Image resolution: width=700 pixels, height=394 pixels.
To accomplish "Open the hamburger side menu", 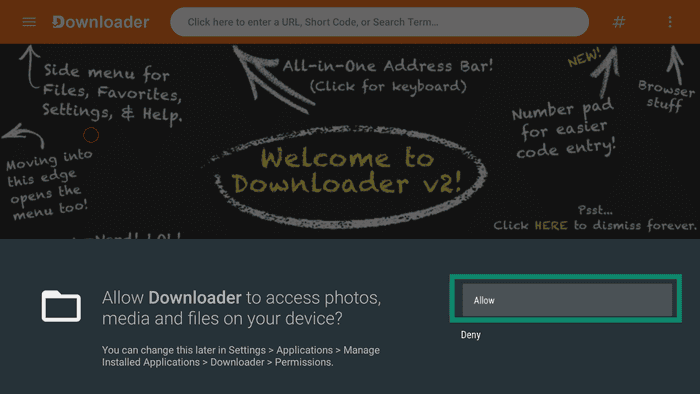I will click(29, 22).
